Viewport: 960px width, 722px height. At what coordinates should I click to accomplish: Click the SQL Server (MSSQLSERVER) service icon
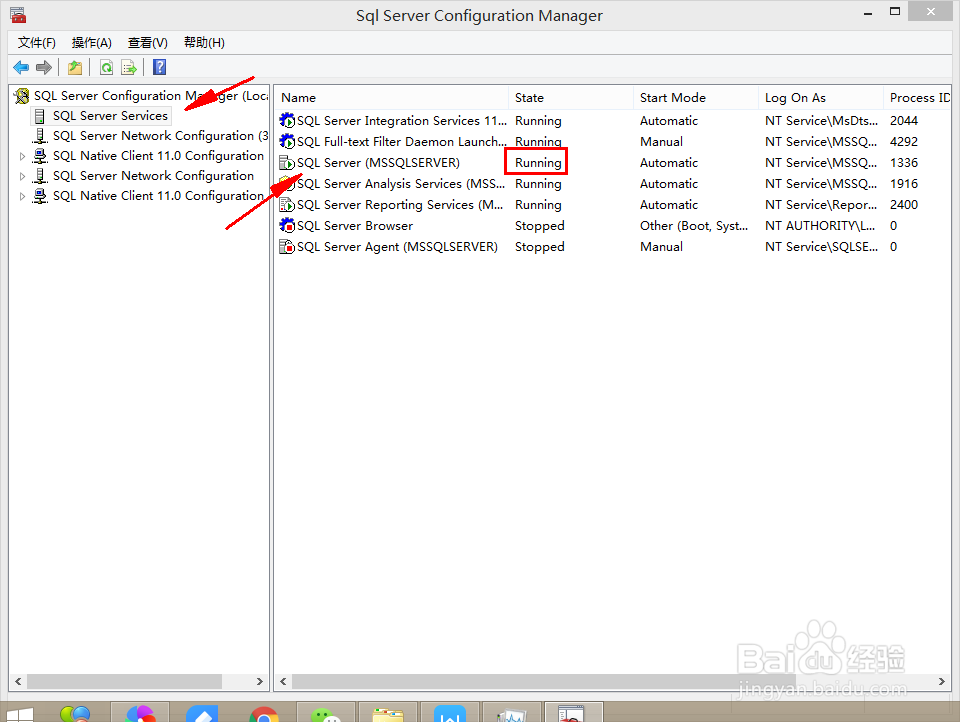(287, 162)
